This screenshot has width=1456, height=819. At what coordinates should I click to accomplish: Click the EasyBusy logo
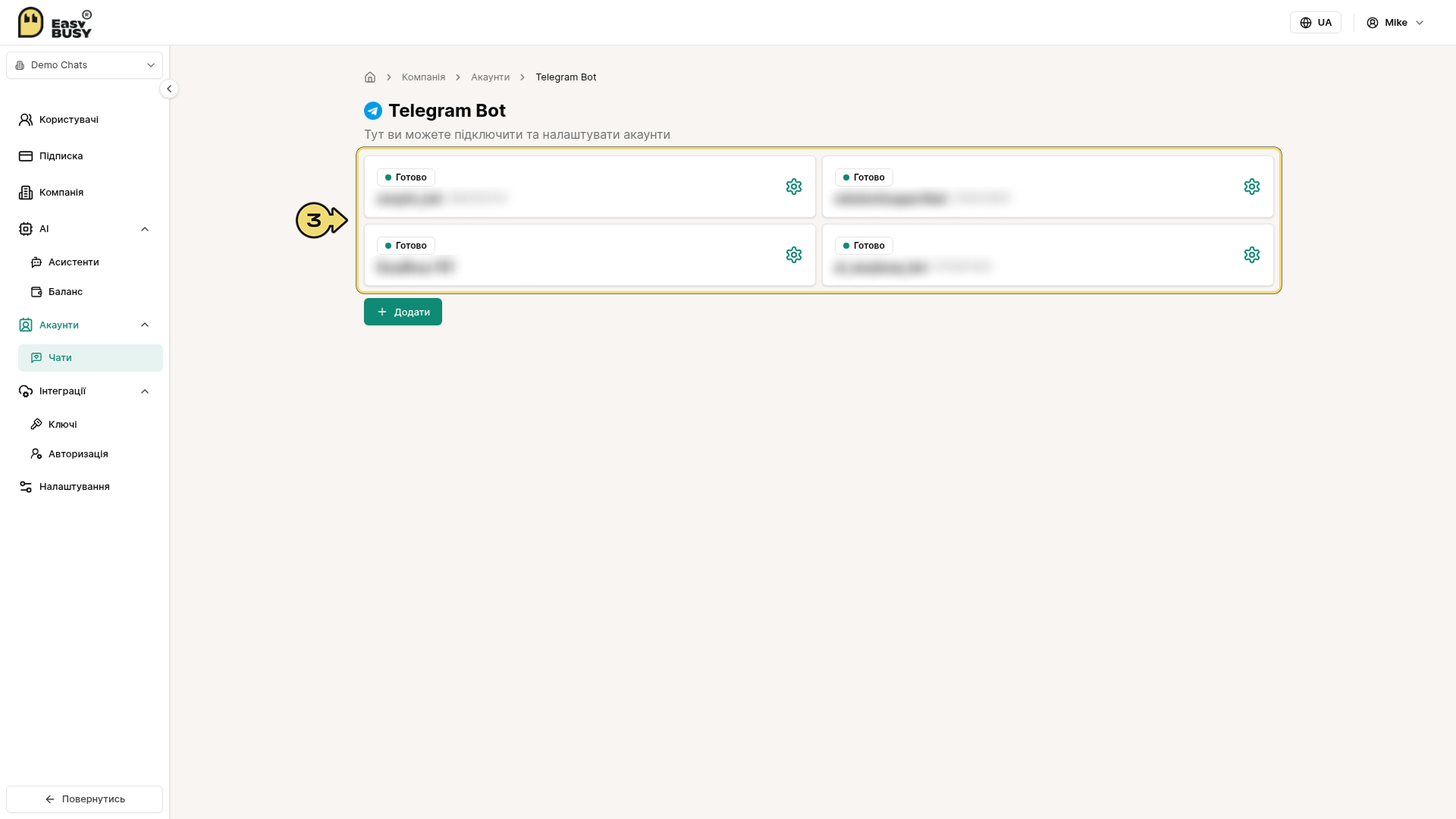click(x=55, y=23)
